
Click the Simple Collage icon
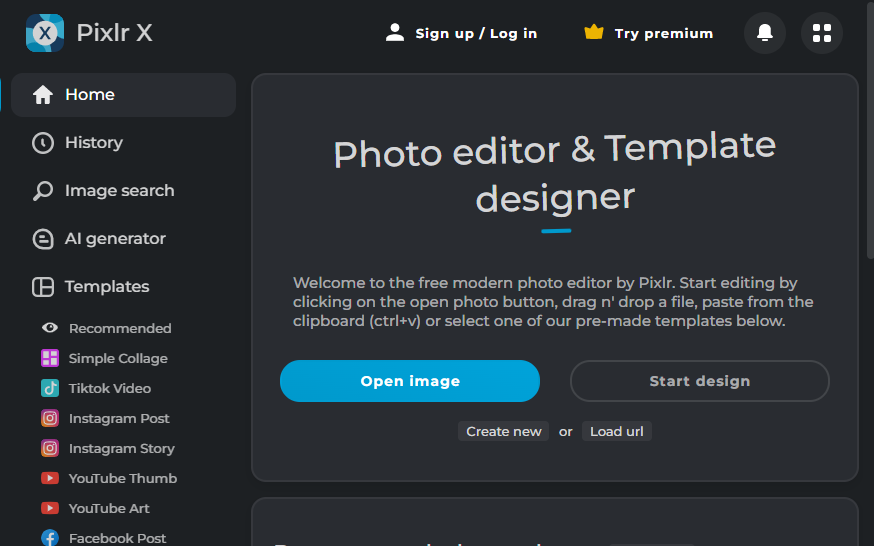tap(50, 358)
